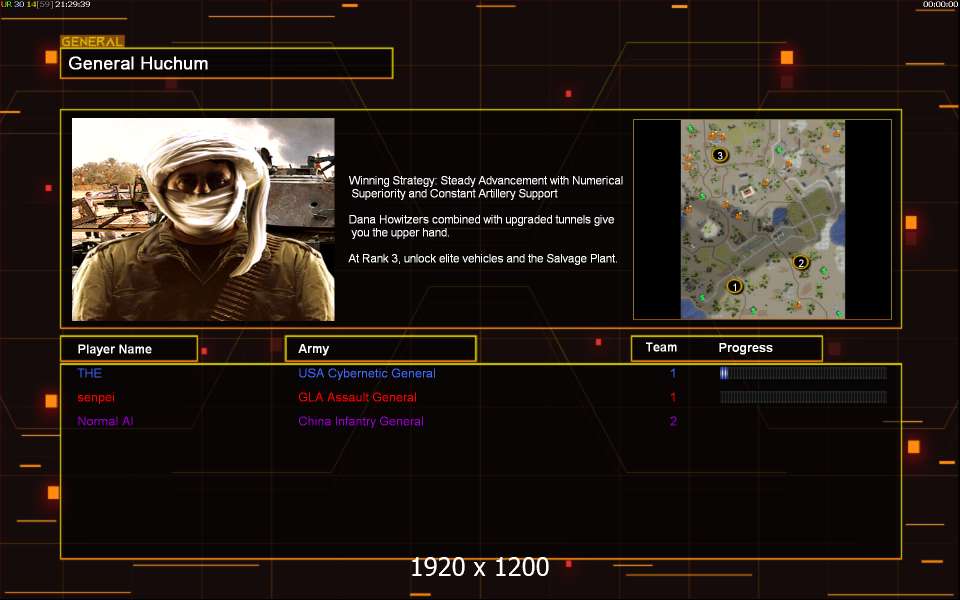Click start position marker 1 on map

tap(735, 286)
